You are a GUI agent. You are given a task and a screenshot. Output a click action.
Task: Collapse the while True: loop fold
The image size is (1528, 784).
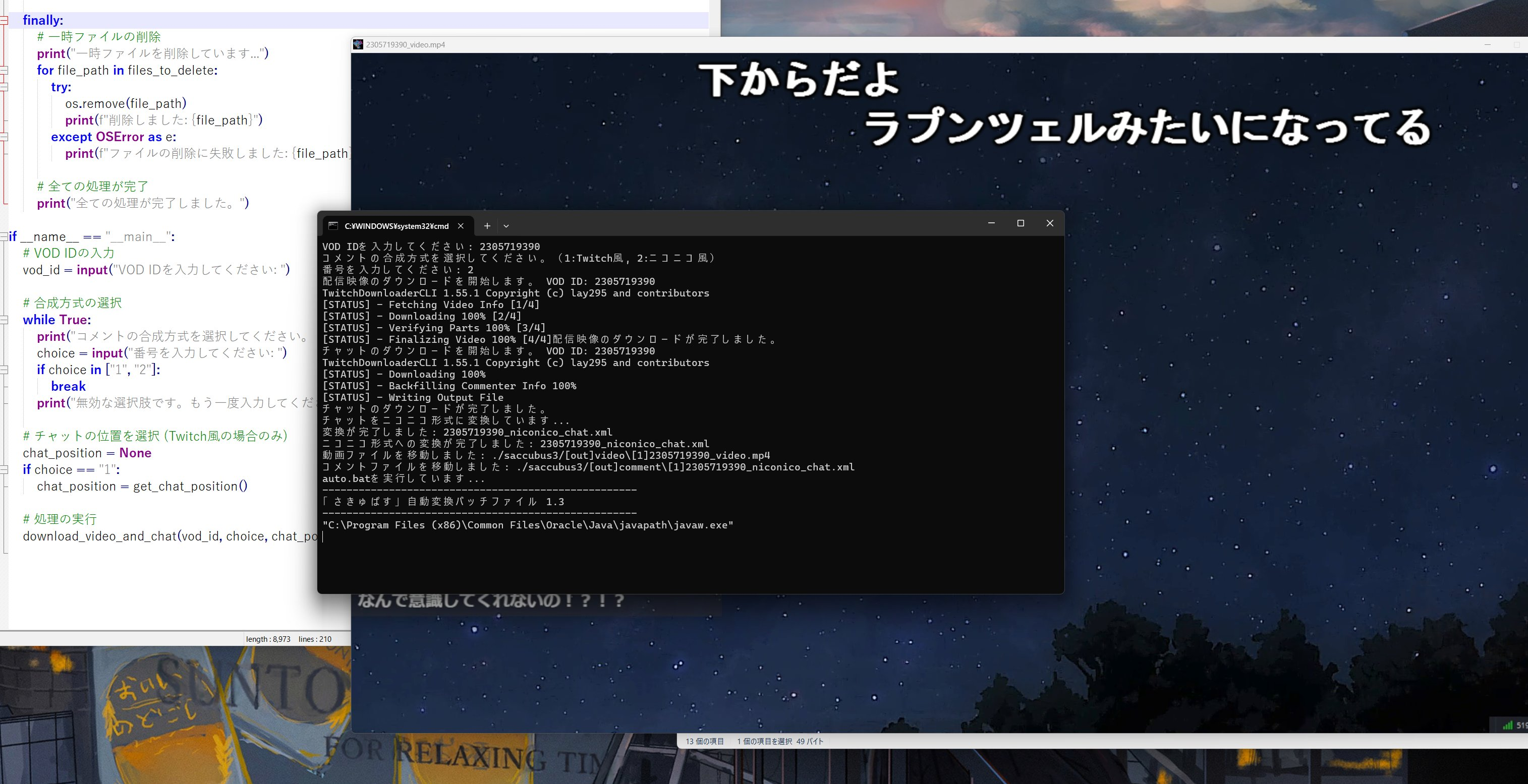tap(4, 320)
